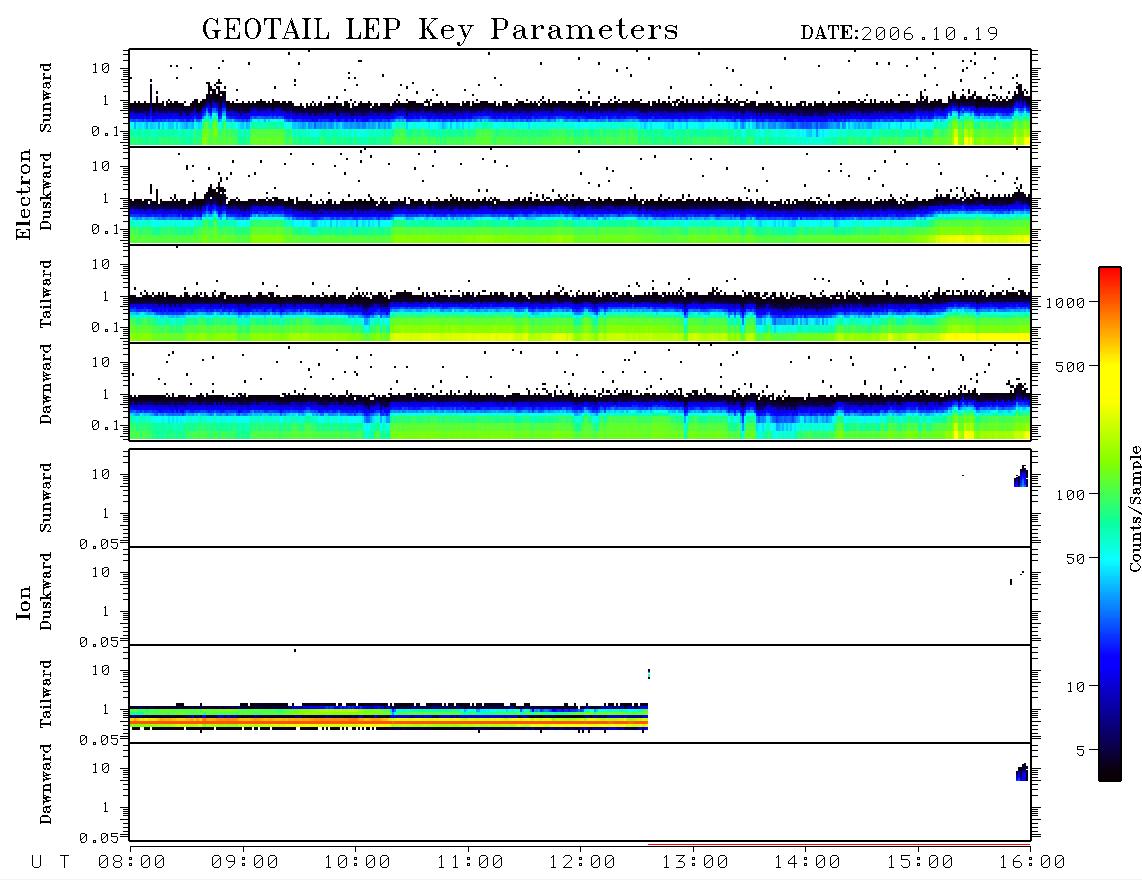Click the 09:00 time axis label
The width and height of the screenshot is (1142, 880).
tap(245, 863)
